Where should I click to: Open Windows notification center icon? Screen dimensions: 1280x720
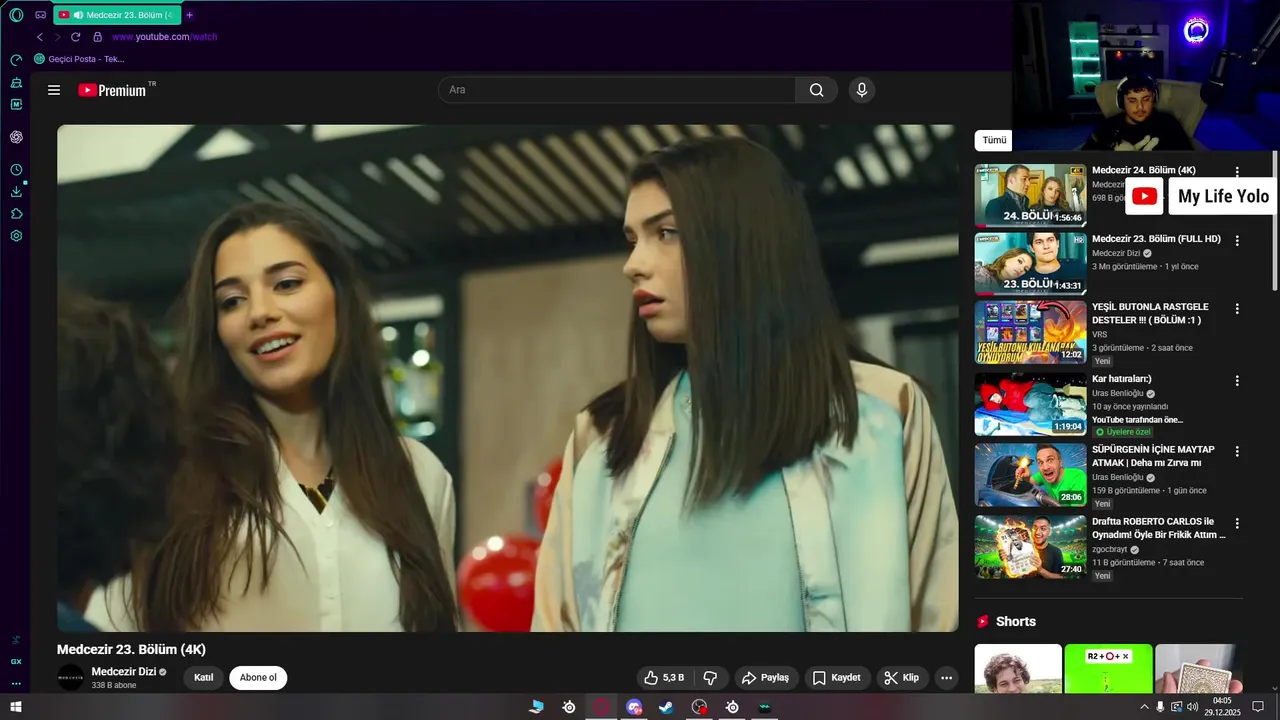1258,707
